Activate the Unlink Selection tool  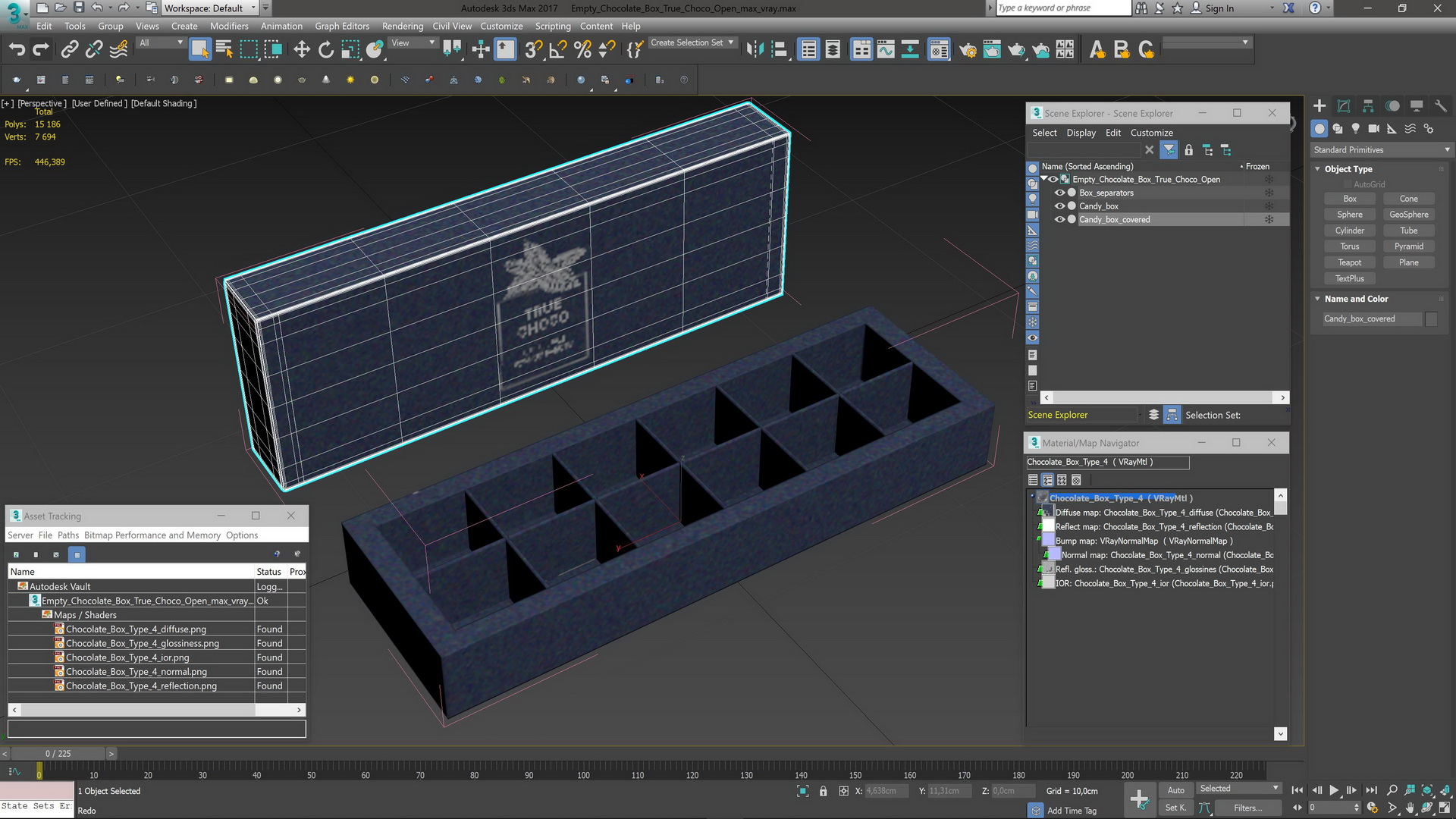[94, 50]
